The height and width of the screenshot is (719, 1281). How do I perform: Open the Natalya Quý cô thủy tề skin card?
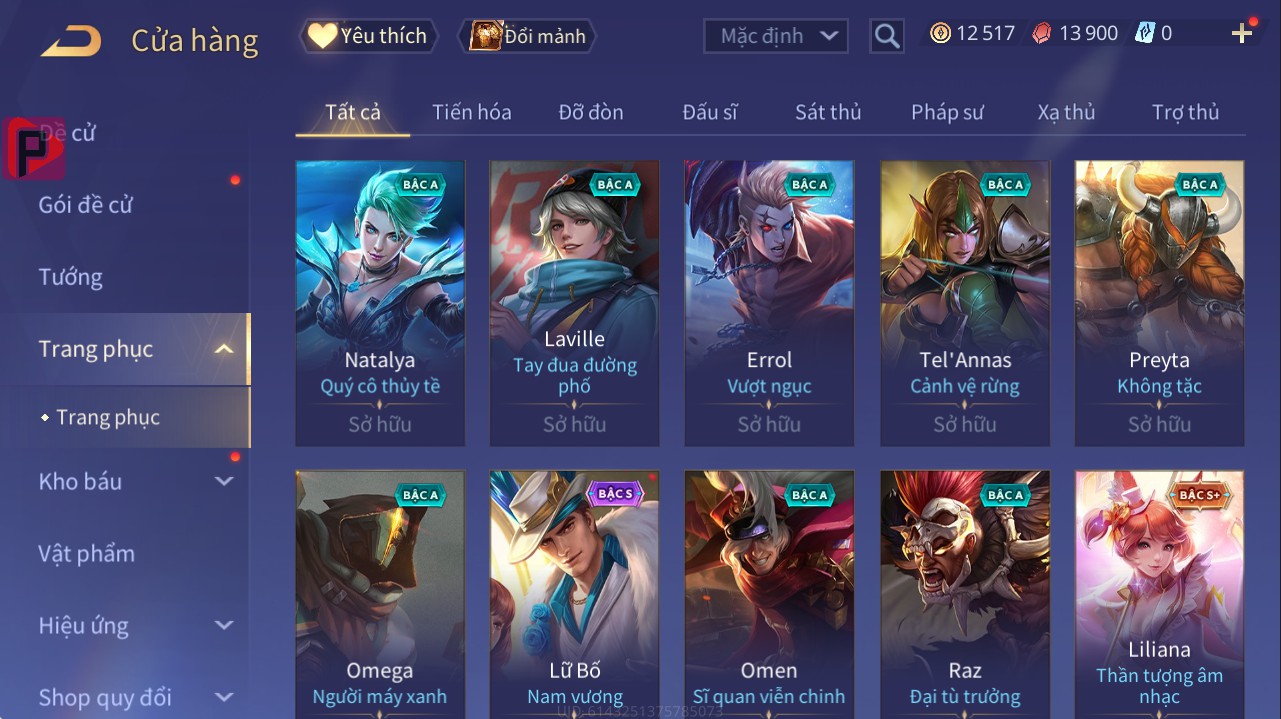(x=380, y=303)
